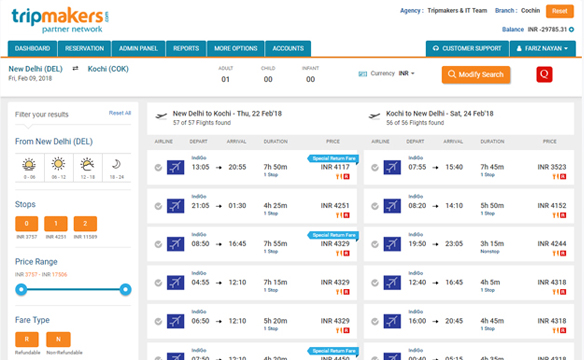Swap origin and destination arrows icon
This screenshot has height=360, width=584.
(75, 69)
